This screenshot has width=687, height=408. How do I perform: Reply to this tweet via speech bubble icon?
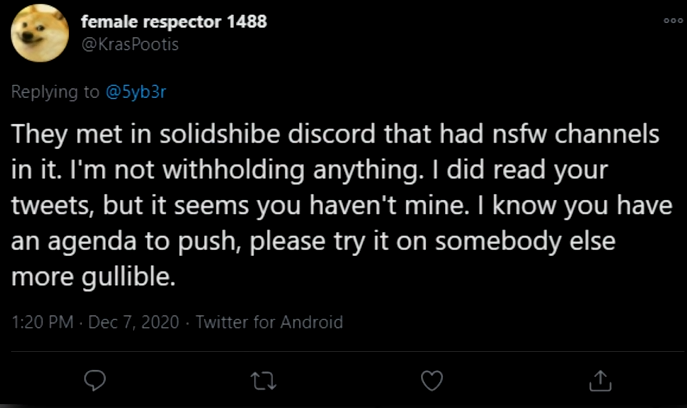coord(96,380)
